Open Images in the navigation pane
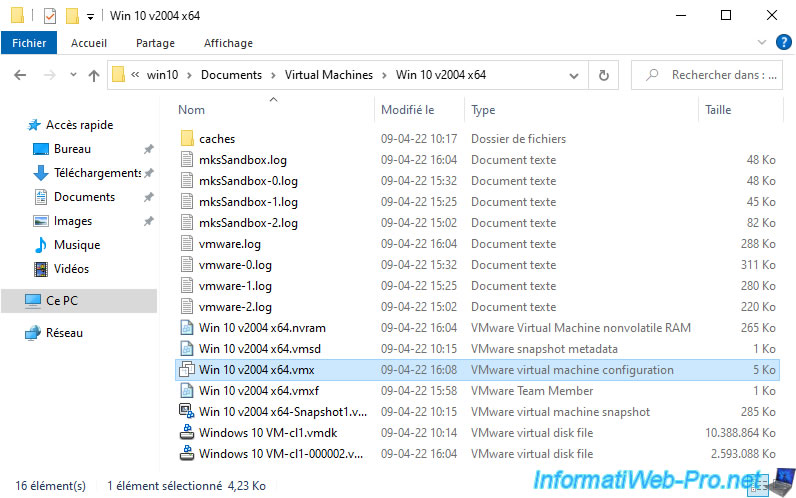 tap(73, 221)
